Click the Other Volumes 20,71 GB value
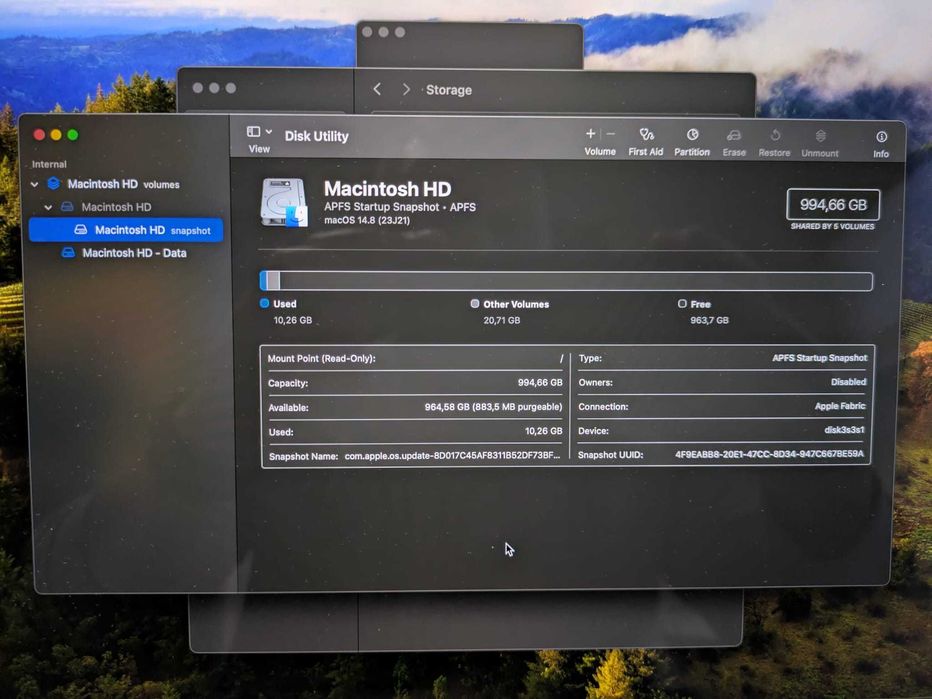 pyautogui.click(x=502, y=320)
